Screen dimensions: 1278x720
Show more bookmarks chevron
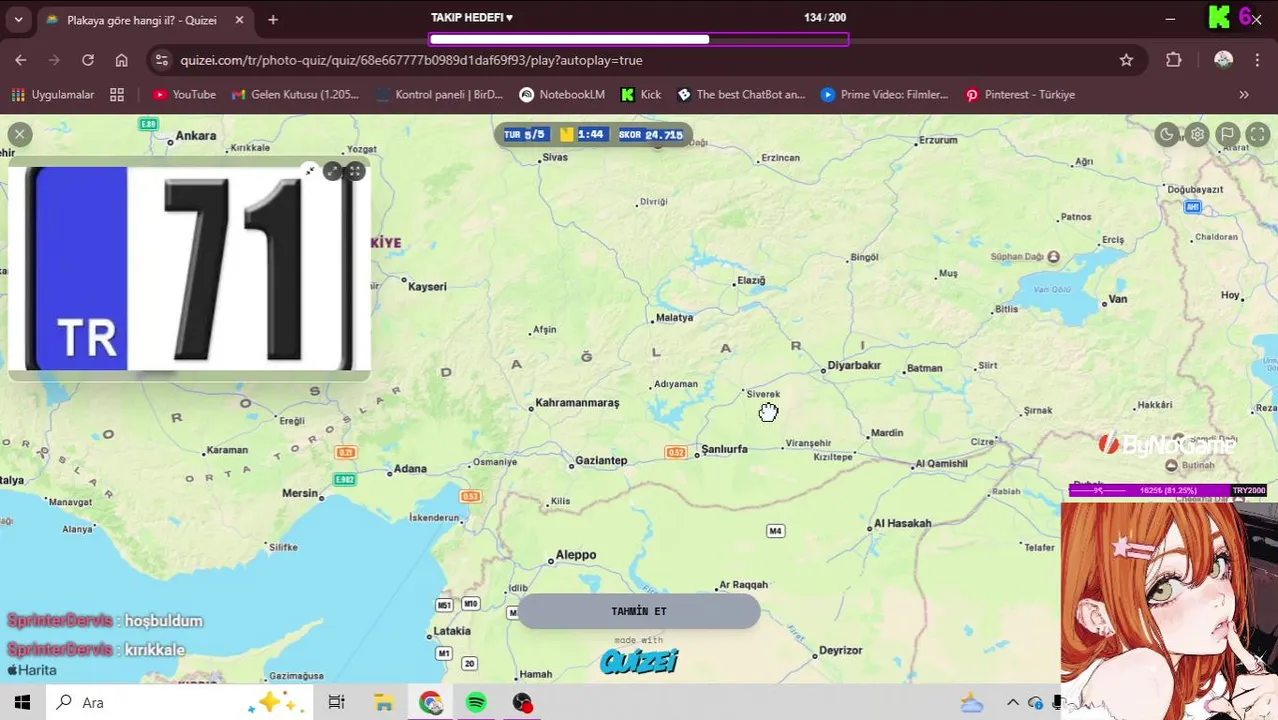click(1244, 95)
